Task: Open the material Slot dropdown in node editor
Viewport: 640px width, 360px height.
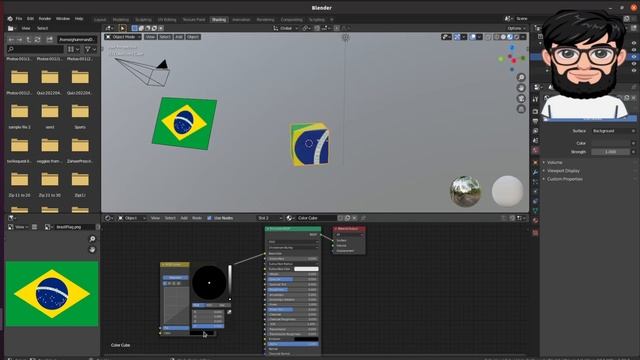Action: [x=269, y=218]
